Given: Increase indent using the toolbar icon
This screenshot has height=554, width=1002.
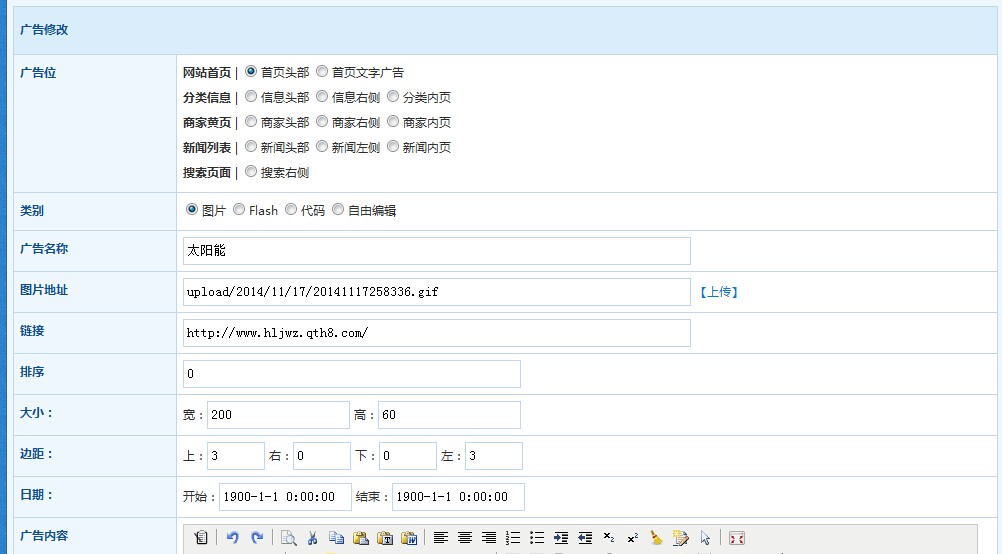Looking at the screenshot, I should tap(561, 538).
